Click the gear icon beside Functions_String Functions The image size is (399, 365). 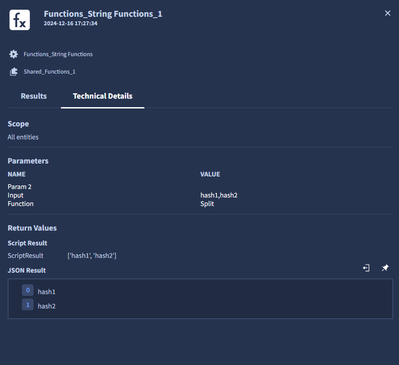[x=13, y=54]
